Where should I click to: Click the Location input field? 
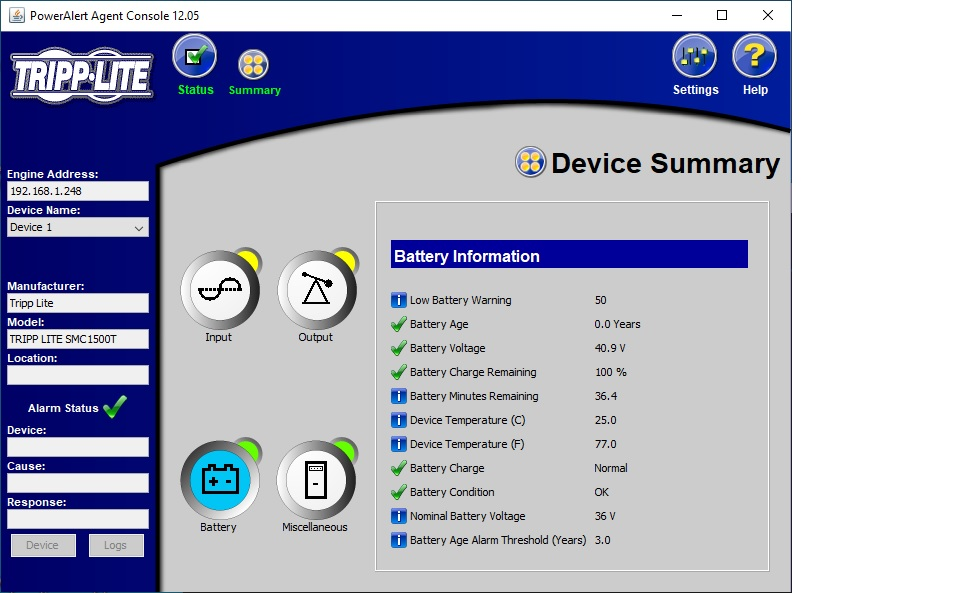coord(78,375)
